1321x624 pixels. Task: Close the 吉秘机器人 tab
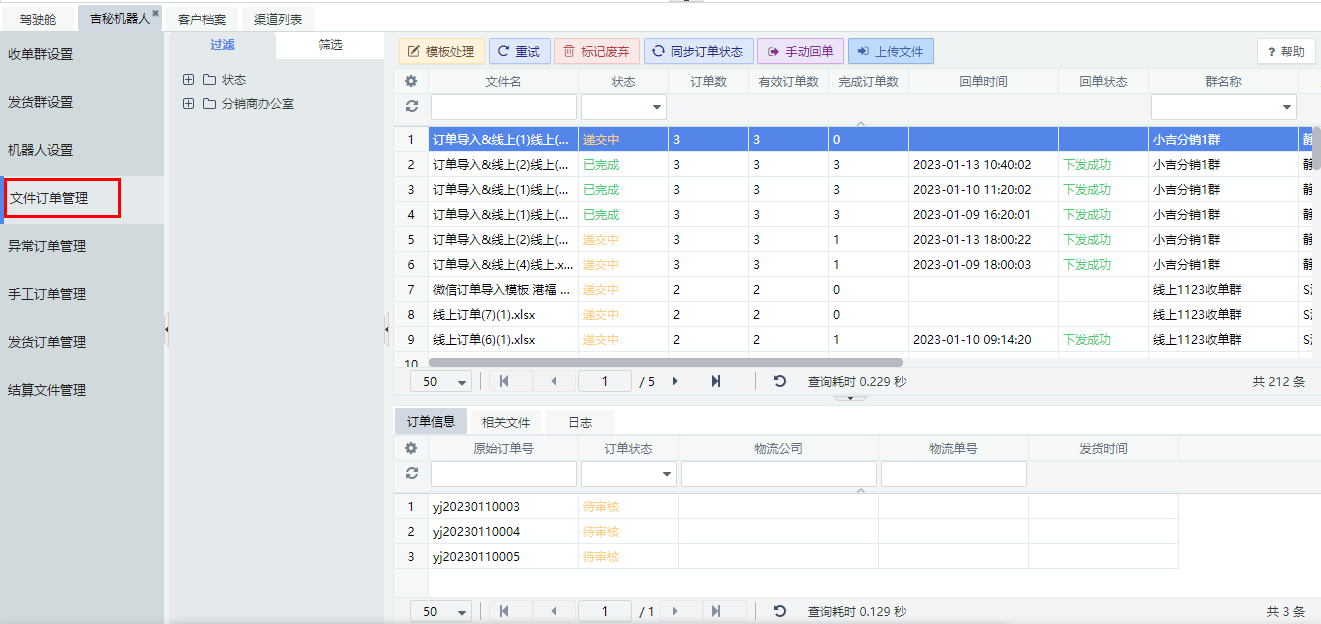pyautogui.click(x=156, y=13)
